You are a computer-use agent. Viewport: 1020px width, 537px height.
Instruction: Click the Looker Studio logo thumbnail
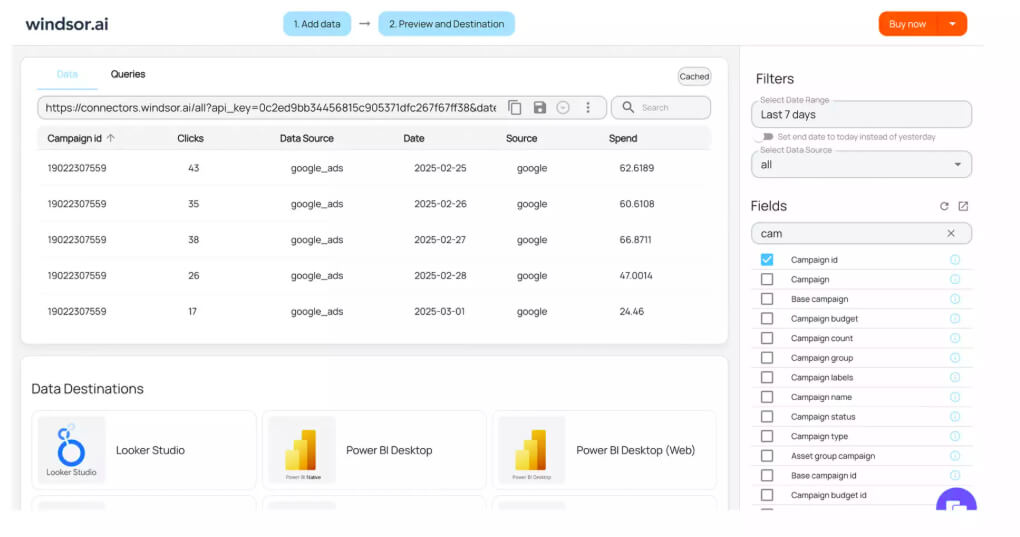71,450
